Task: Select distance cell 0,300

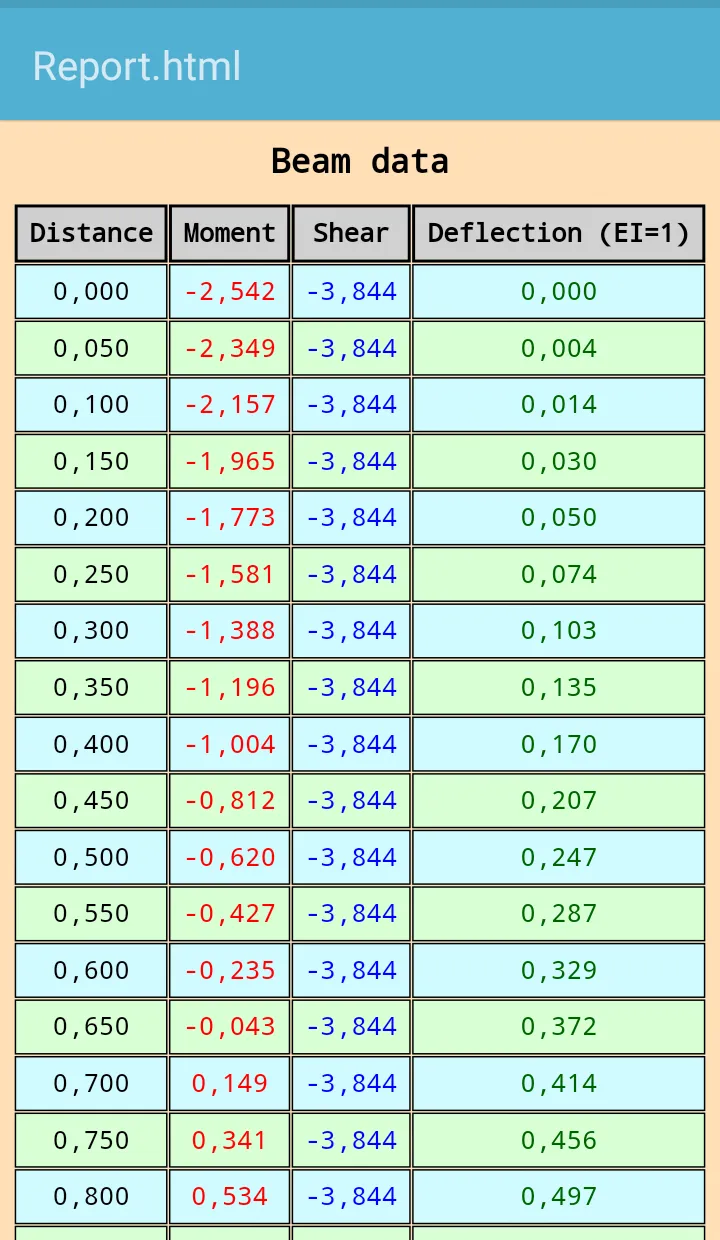Action: [91, 631]
